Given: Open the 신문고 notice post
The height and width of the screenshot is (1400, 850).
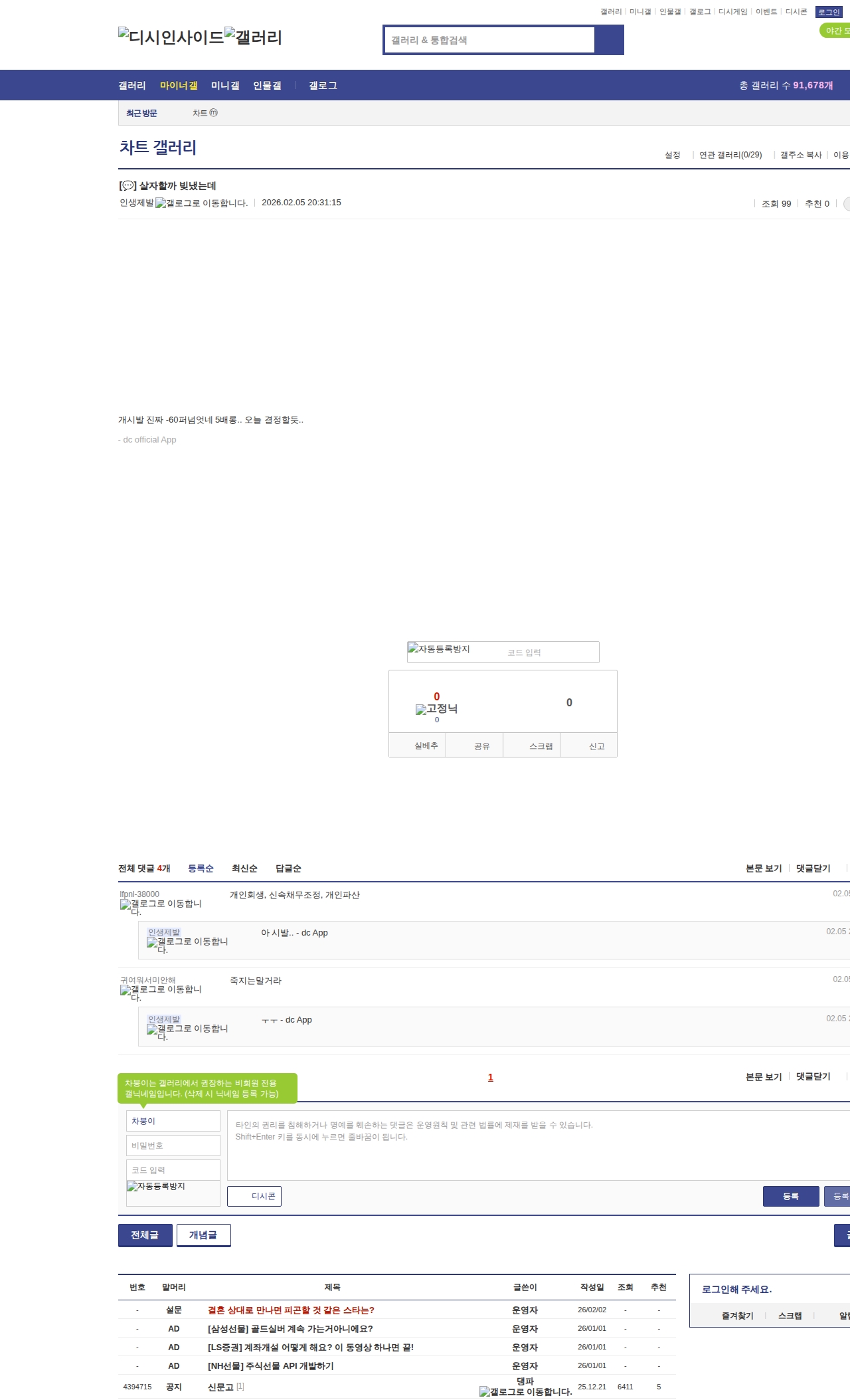Looking at the screenshot, I should click(220, 1387).
